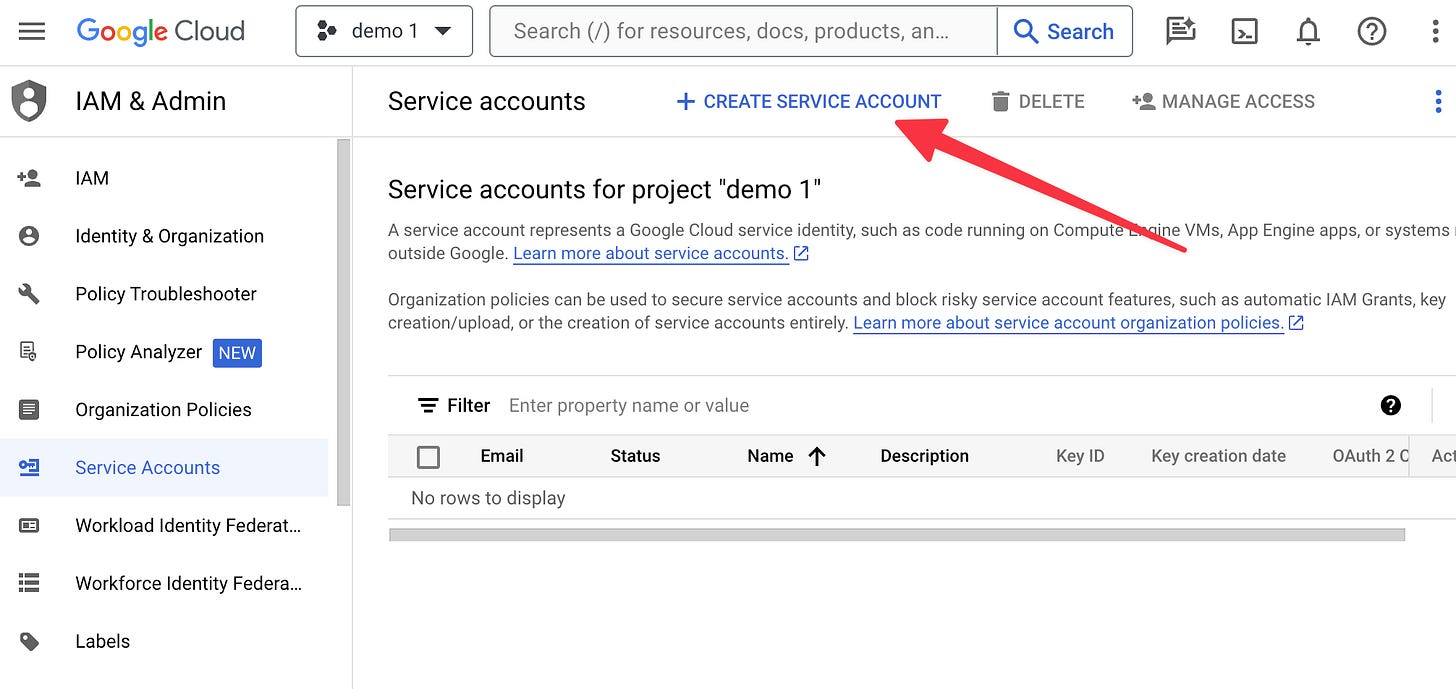Click Key creation date column header
The image size is (1456, 689).
pyautogui.click(x=1218, y=456)
